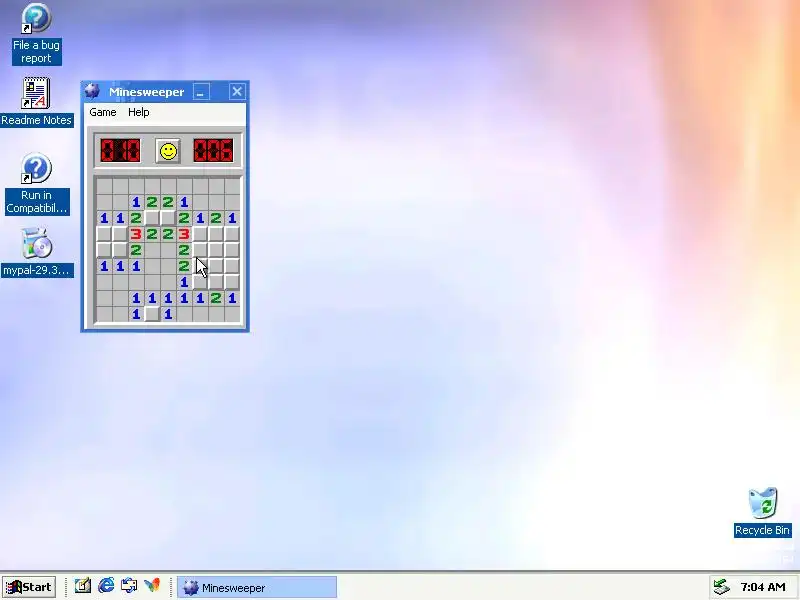This screenshot has width=800, height=600.
Task: Click the green 2 in the long row of 1s
Action: point(216,298)
